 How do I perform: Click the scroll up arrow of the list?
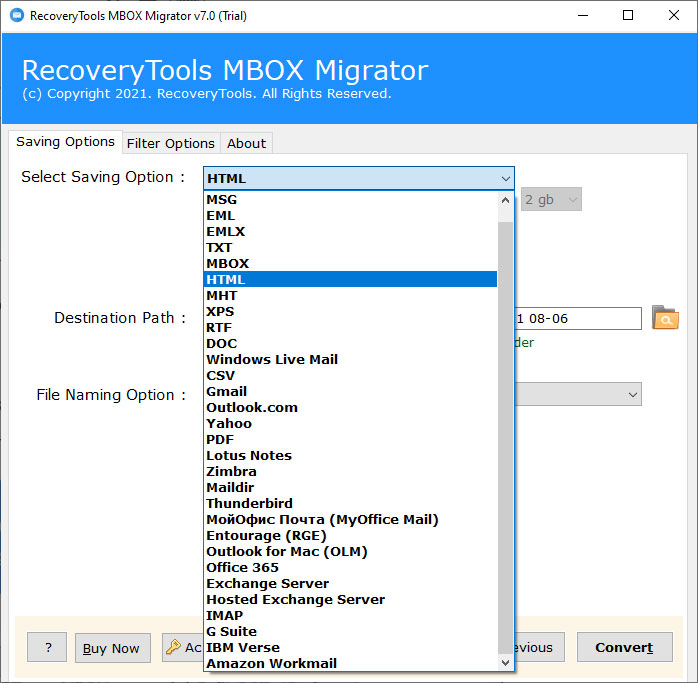[x=505, y=200]
